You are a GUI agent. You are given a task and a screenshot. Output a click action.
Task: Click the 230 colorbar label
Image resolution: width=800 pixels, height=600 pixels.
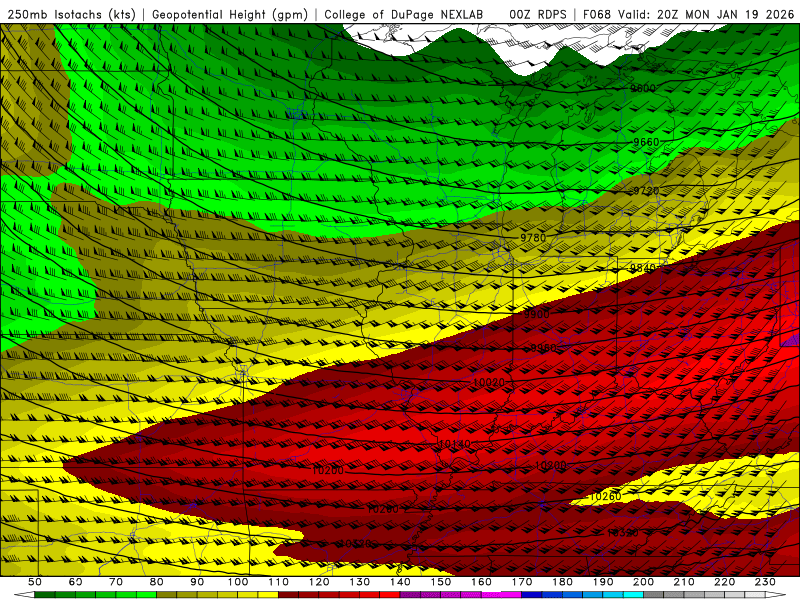(766, 582)
